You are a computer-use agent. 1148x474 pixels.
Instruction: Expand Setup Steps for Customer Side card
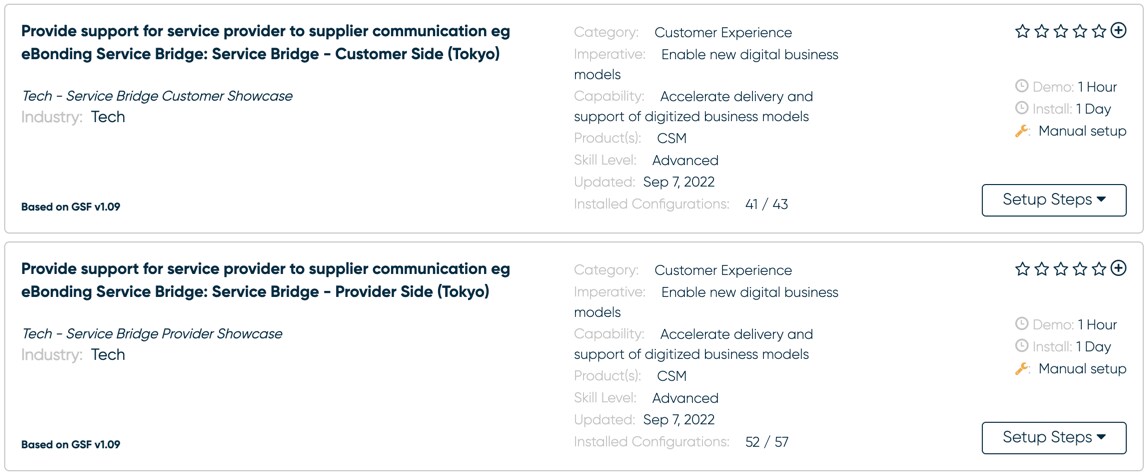(1054, 200)
